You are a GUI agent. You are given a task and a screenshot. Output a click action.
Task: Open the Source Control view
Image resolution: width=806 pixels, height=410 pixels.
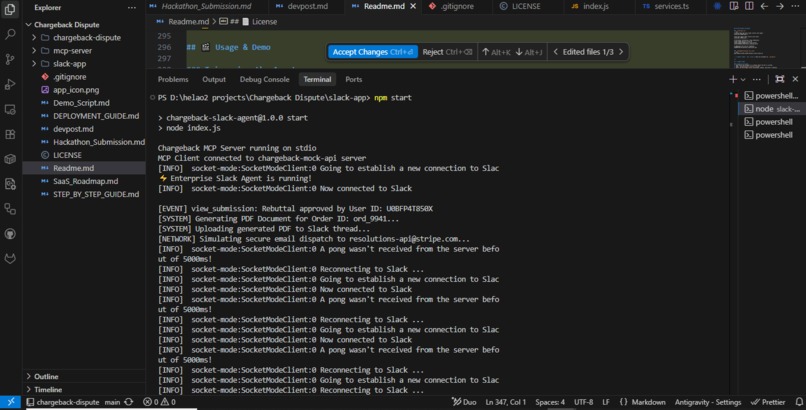click(x=10, y=59)
